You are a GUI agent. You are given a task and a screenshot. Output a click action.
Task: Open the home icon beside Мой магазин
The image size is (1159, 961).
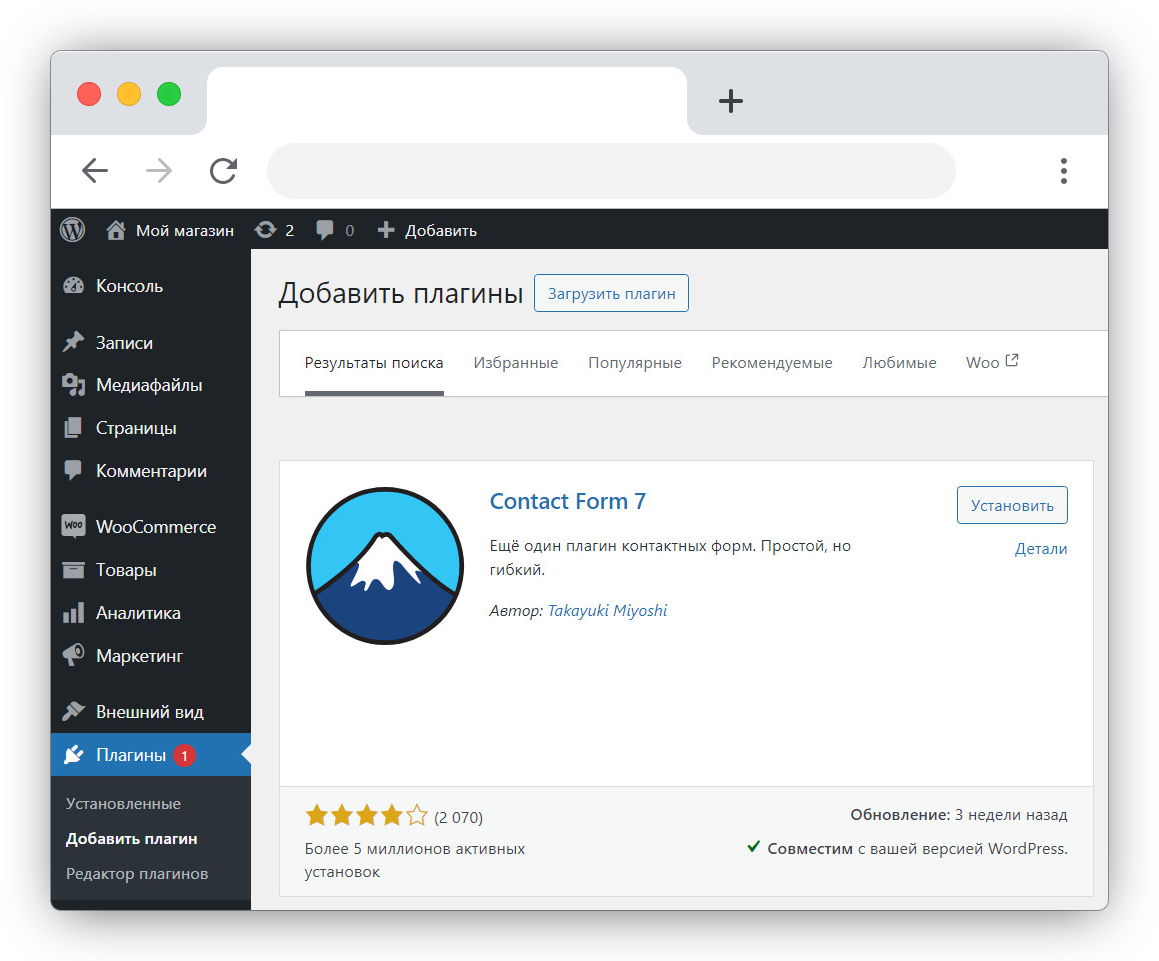(x=115, y=230)
